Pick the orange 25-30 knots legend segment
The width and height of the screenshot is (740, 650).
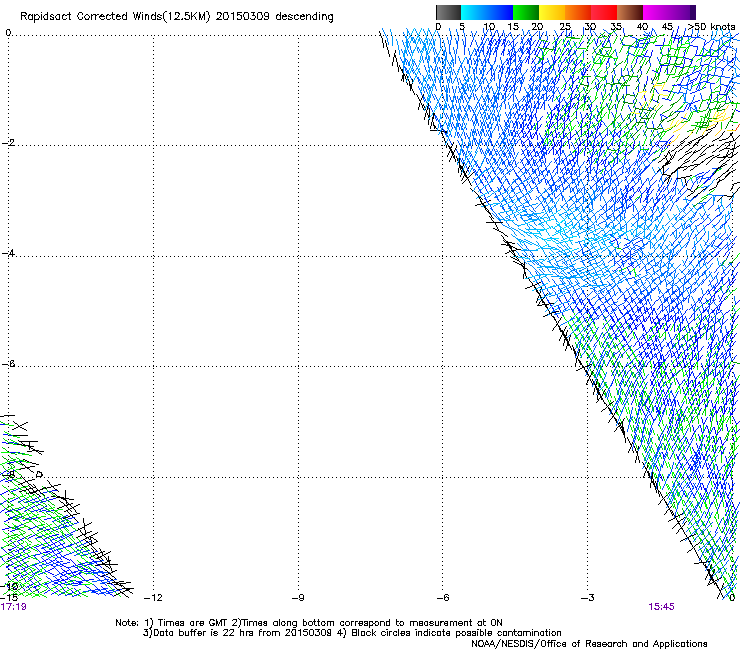578,12
